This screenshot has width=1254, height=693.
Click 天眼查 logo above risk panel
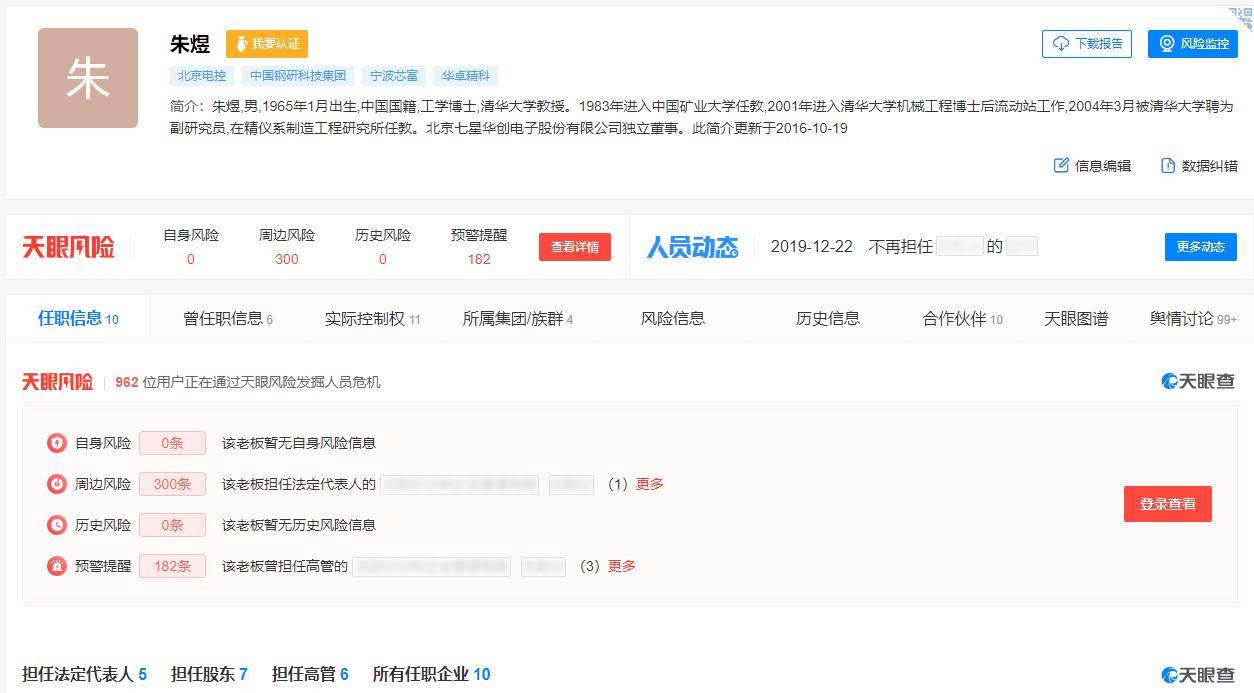tap(1199, 381)
